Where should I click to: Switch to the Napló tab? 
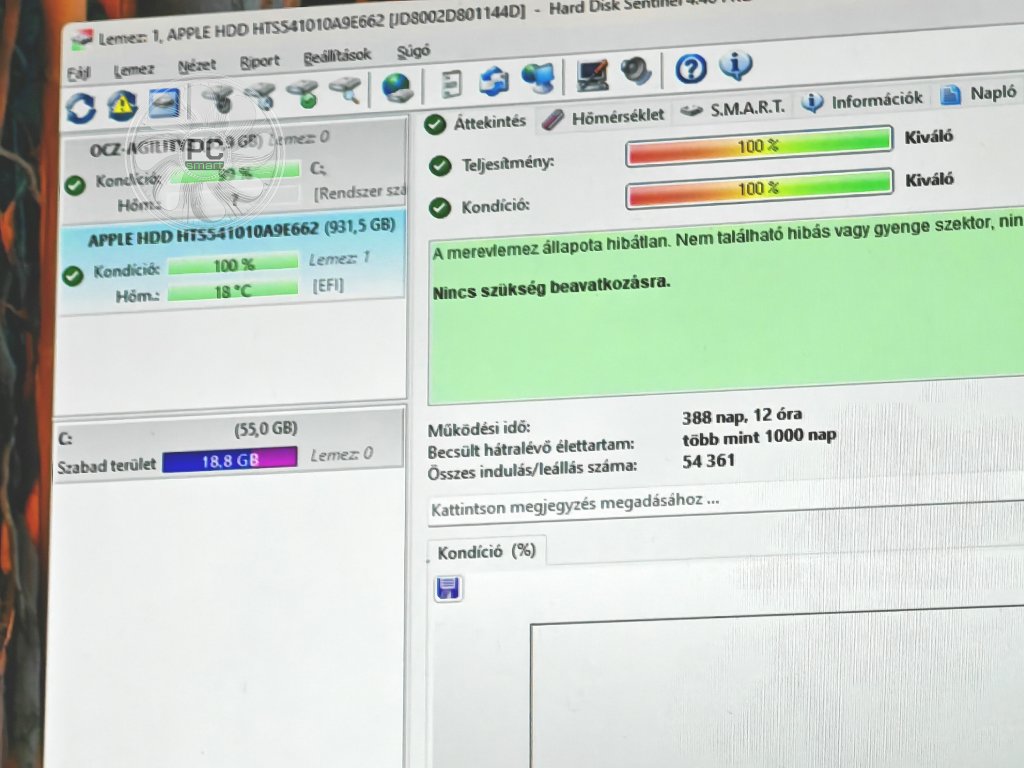pyautogui.click(x=979, y=94)
